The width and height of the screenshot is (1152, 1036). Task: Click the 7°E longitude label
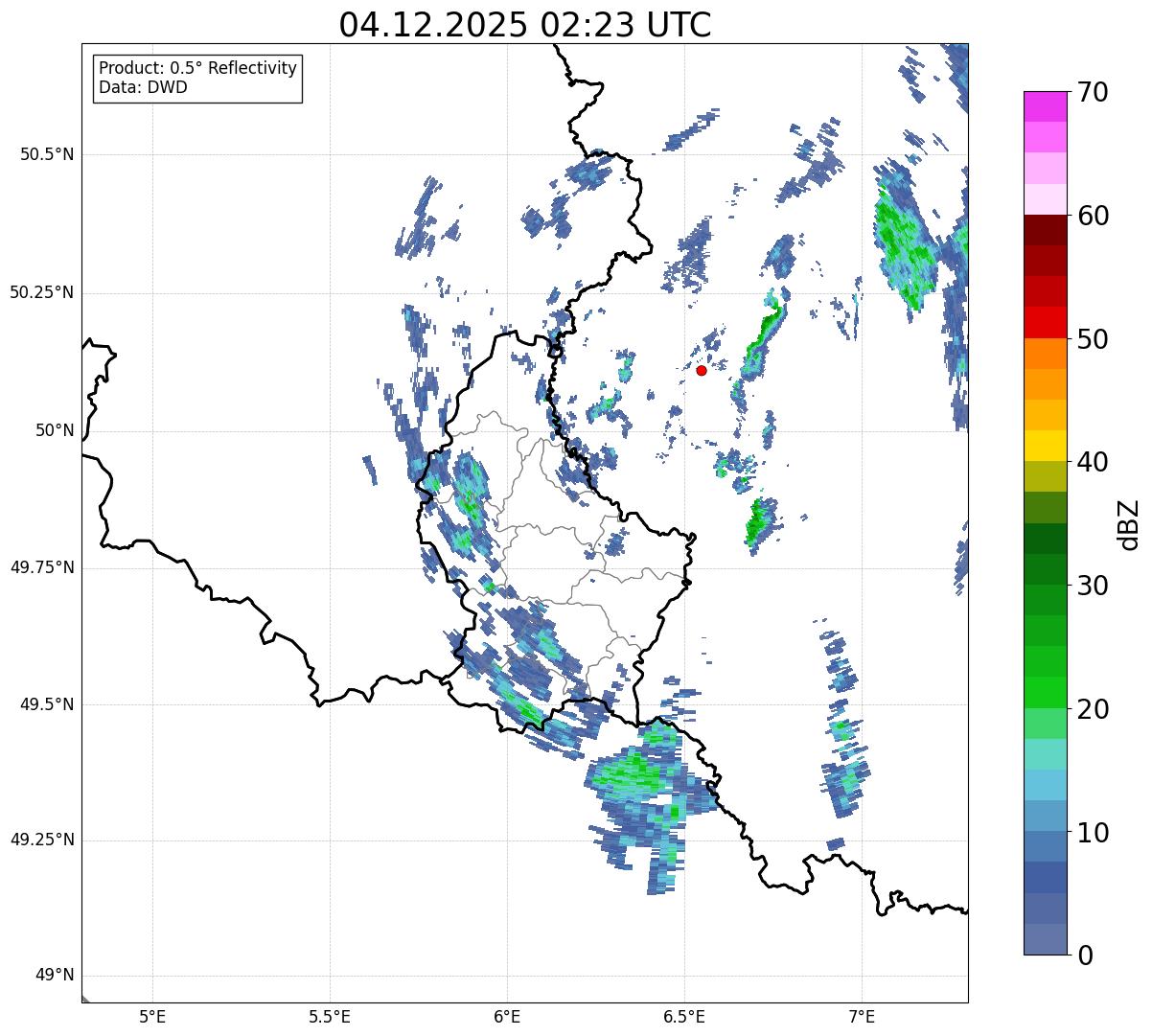[x=862, y=1016]
